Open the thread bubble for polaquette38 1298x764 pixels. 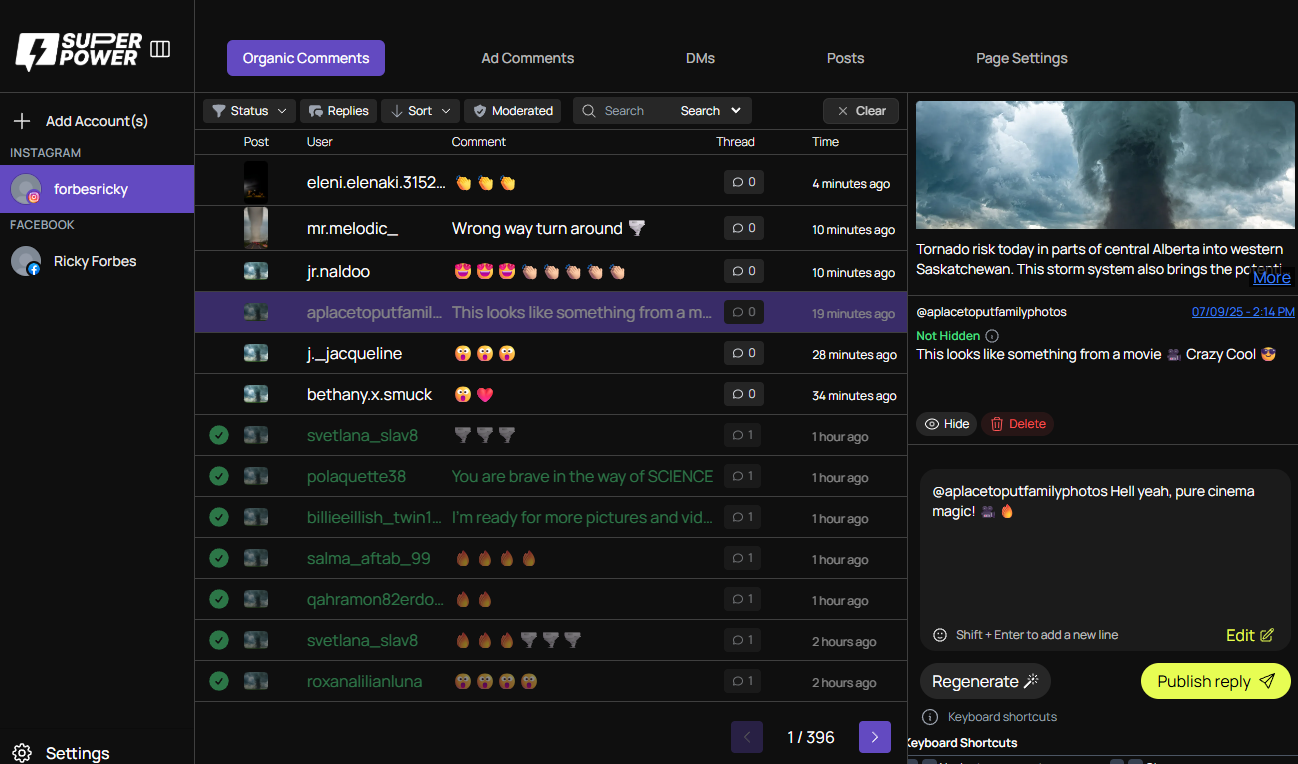744,476
